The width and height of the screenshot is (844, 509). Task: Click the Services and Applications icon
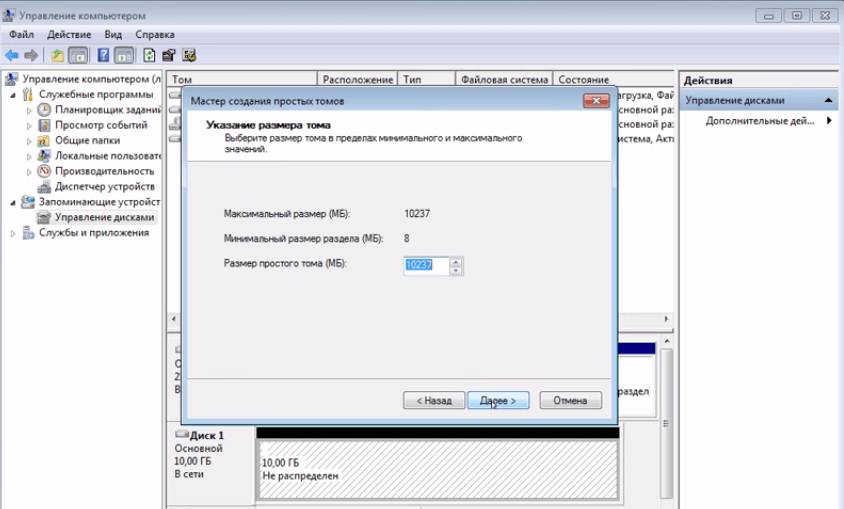click(x=28, y=233)
